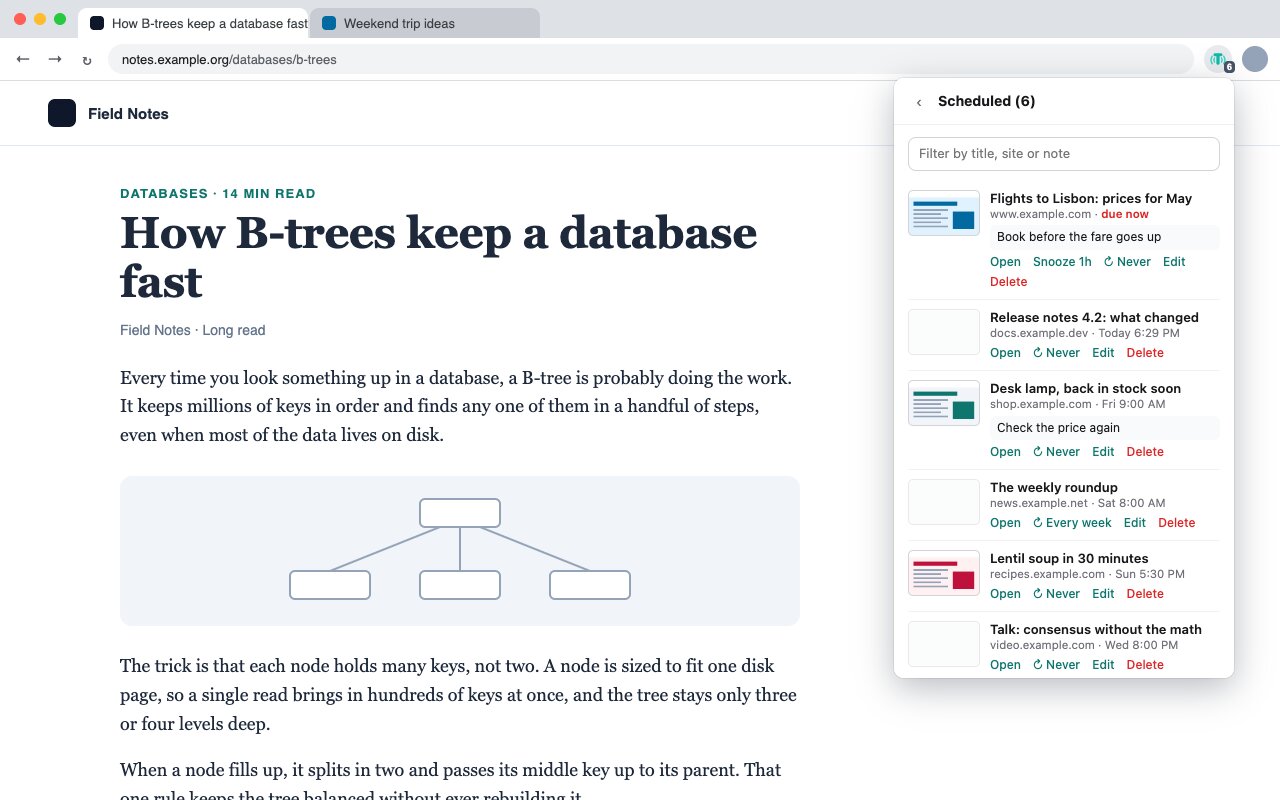The height and width of the screenshot is (800, 1280).
Task: Edit the Flights to Lisbon entry
Action: (1174, 262)
